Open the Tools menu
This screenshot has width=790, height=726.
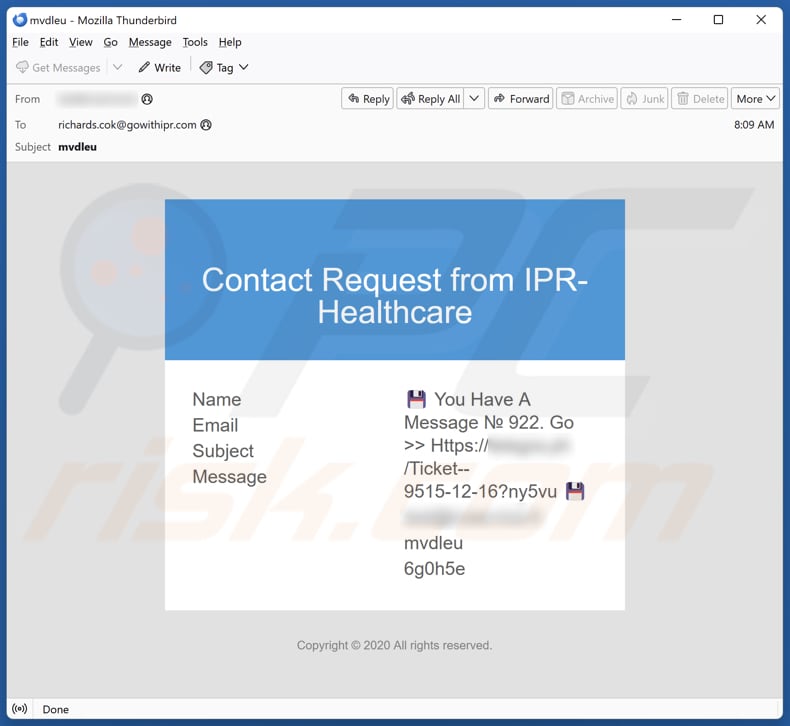pyautogui.click(x=195, y=42)
